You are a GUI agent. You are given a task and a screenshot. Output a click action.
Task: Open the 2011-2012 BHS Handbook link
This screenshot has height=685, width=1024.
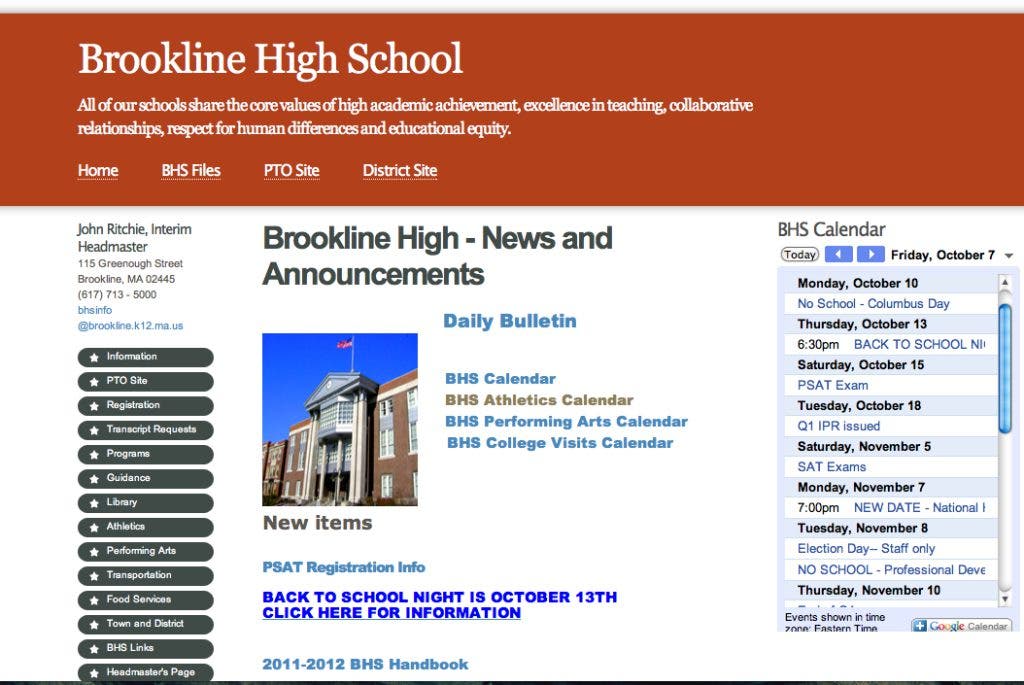[x=365, y=664]
